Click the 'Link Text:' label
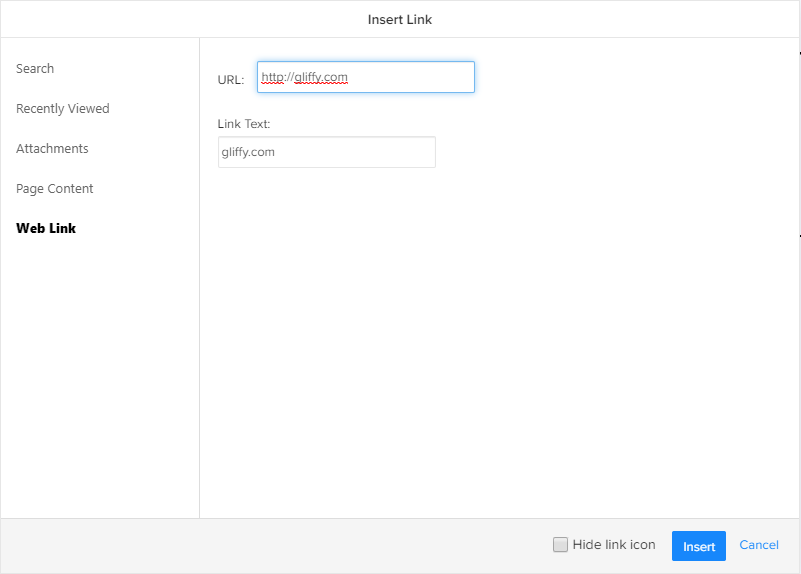Screen dimensions: 801x574 (x=244, y=124)
